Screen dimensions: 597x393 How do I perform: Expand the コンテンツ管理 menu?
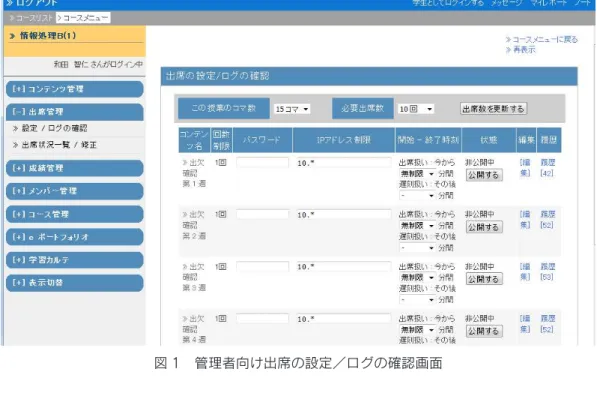tap(75, 89)
